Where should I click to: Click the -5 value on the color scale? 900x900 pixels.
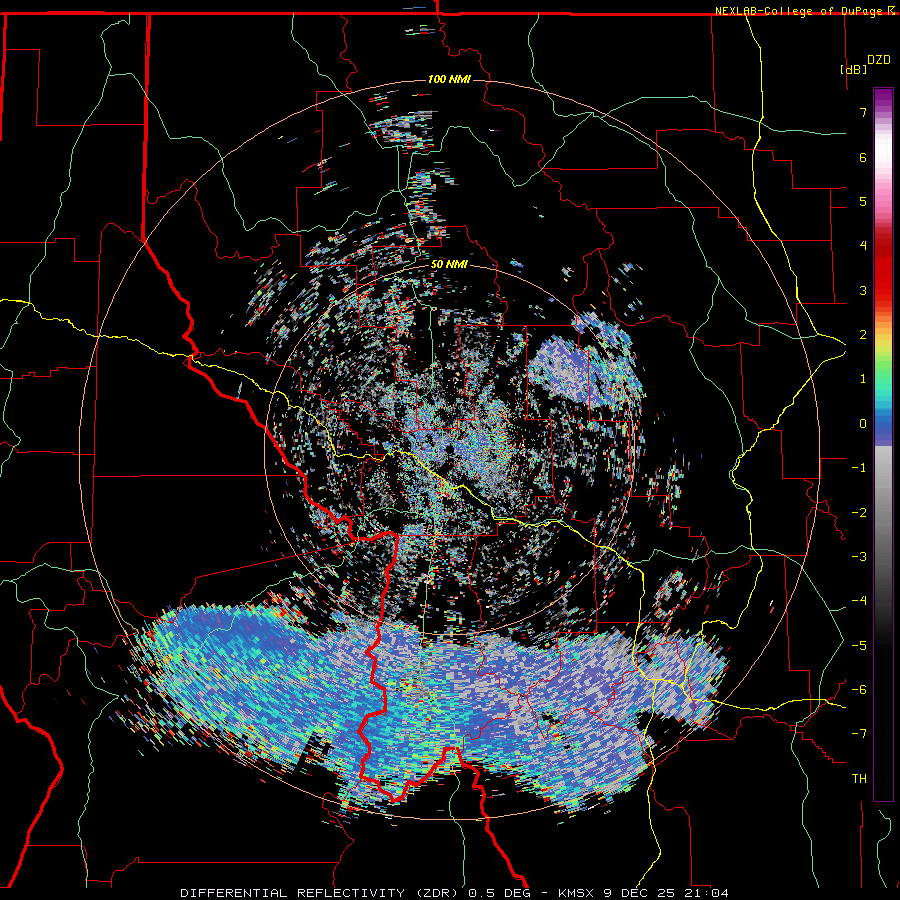coord(859,646)
